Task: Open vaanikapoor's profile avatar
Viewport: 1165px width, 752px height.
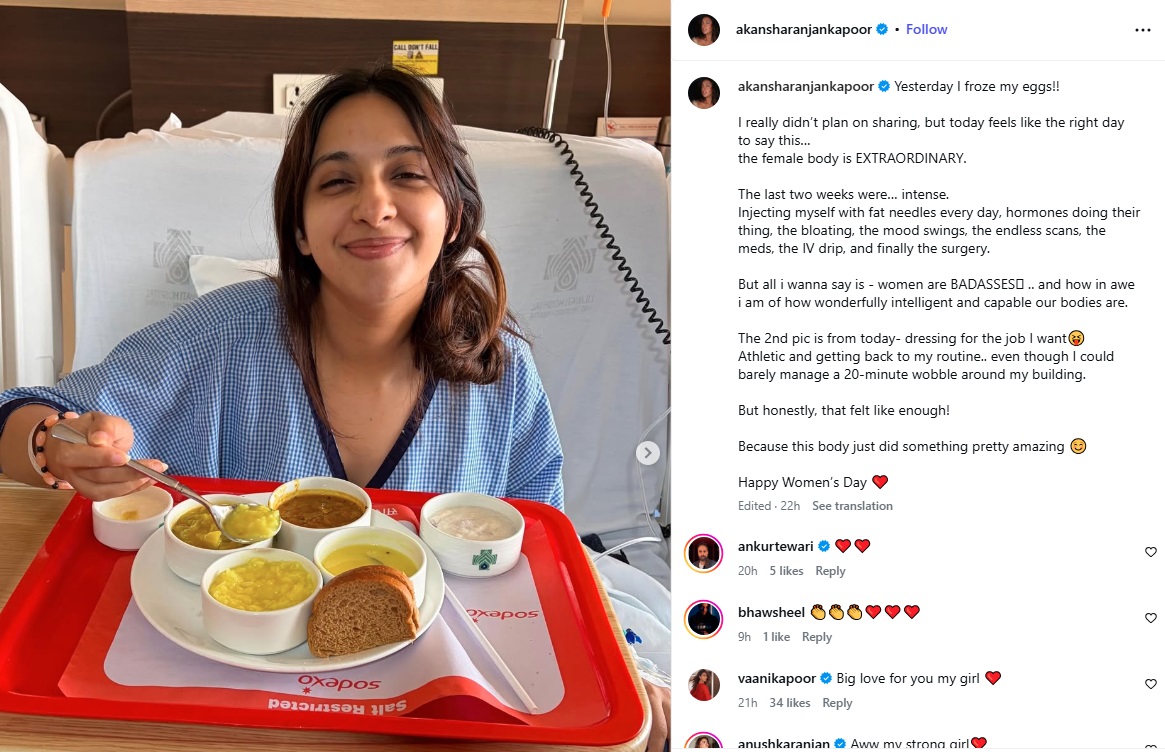Action: click(704, 684)
